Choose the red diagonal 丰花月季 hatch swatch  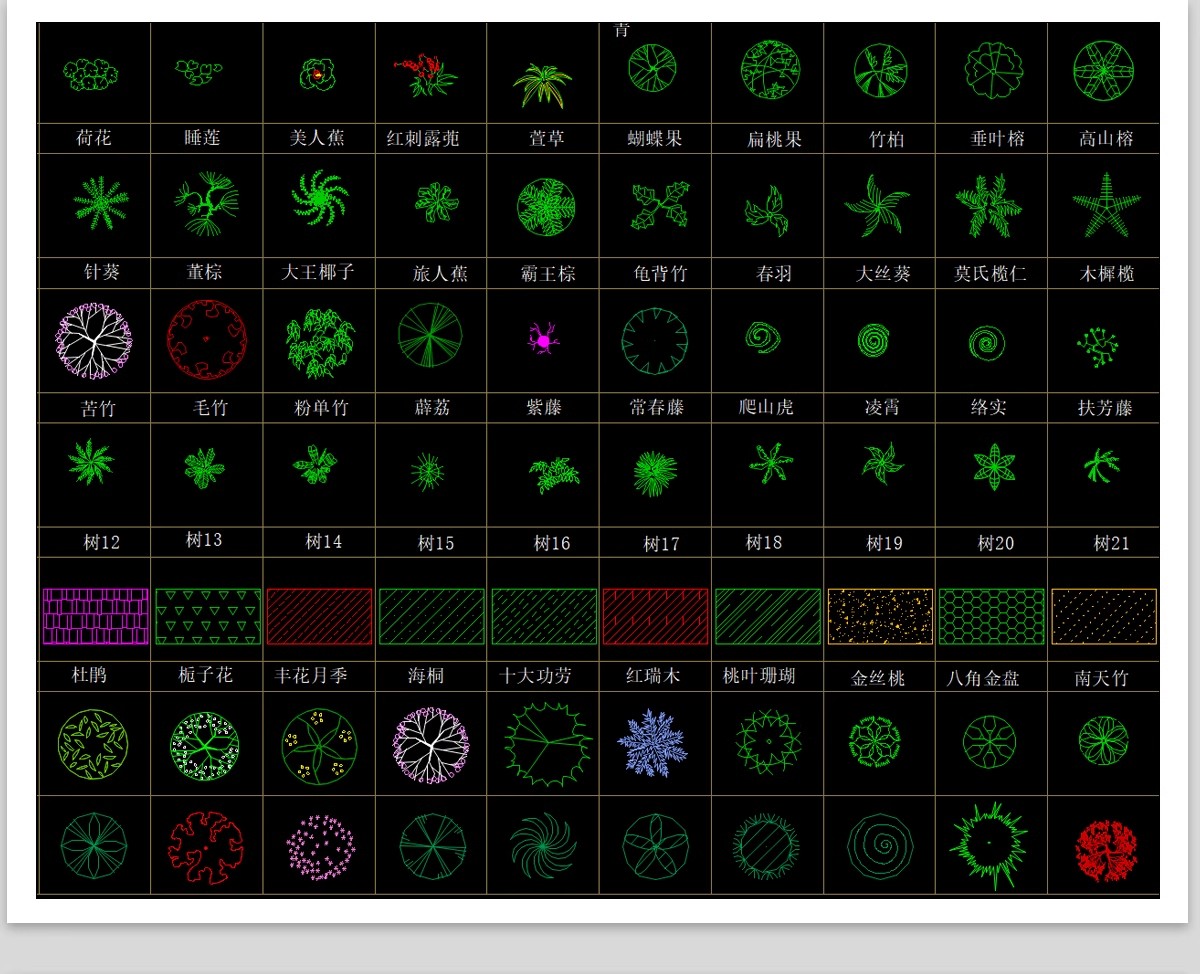click(319, 616)
